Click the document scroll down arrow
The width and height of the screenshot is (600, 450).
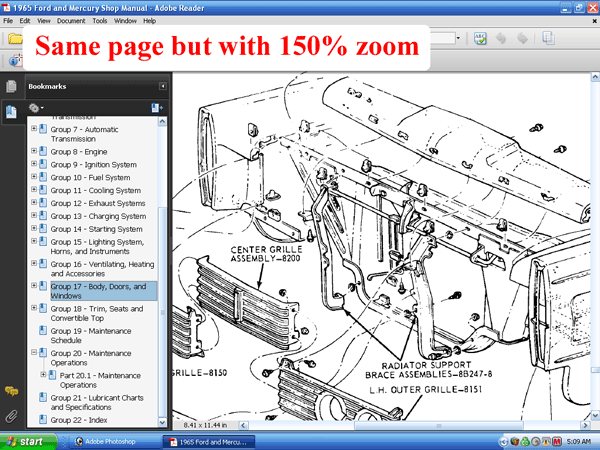tap(595, 416)
